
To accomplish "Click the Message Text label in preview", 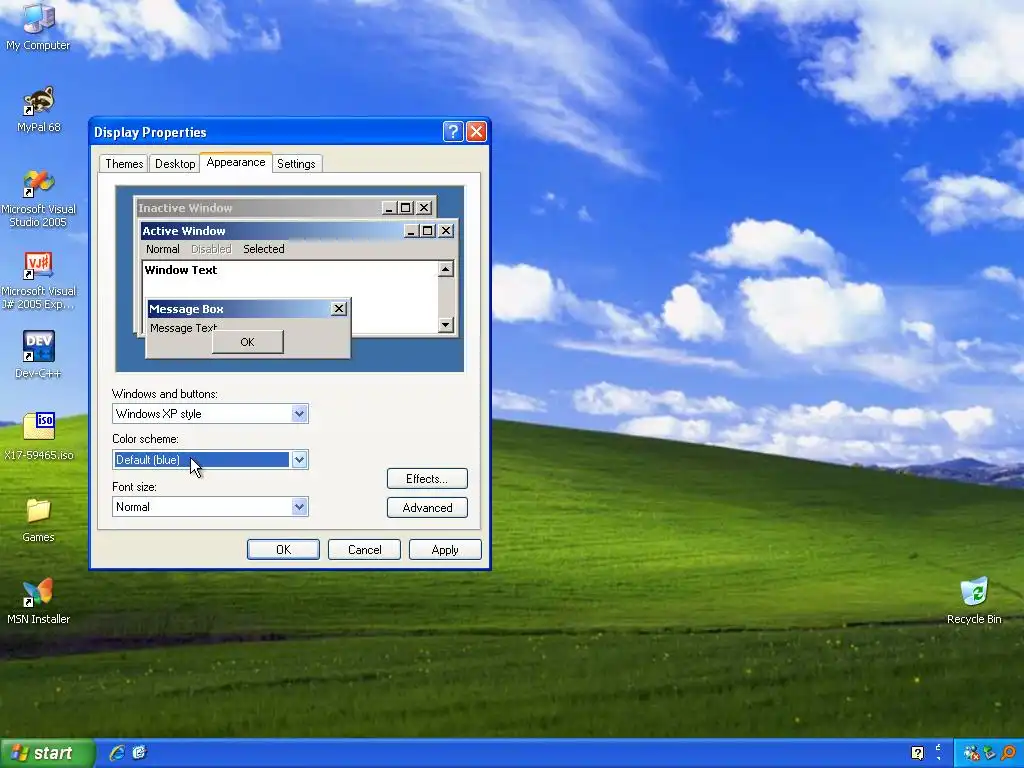I will point(184,328).
